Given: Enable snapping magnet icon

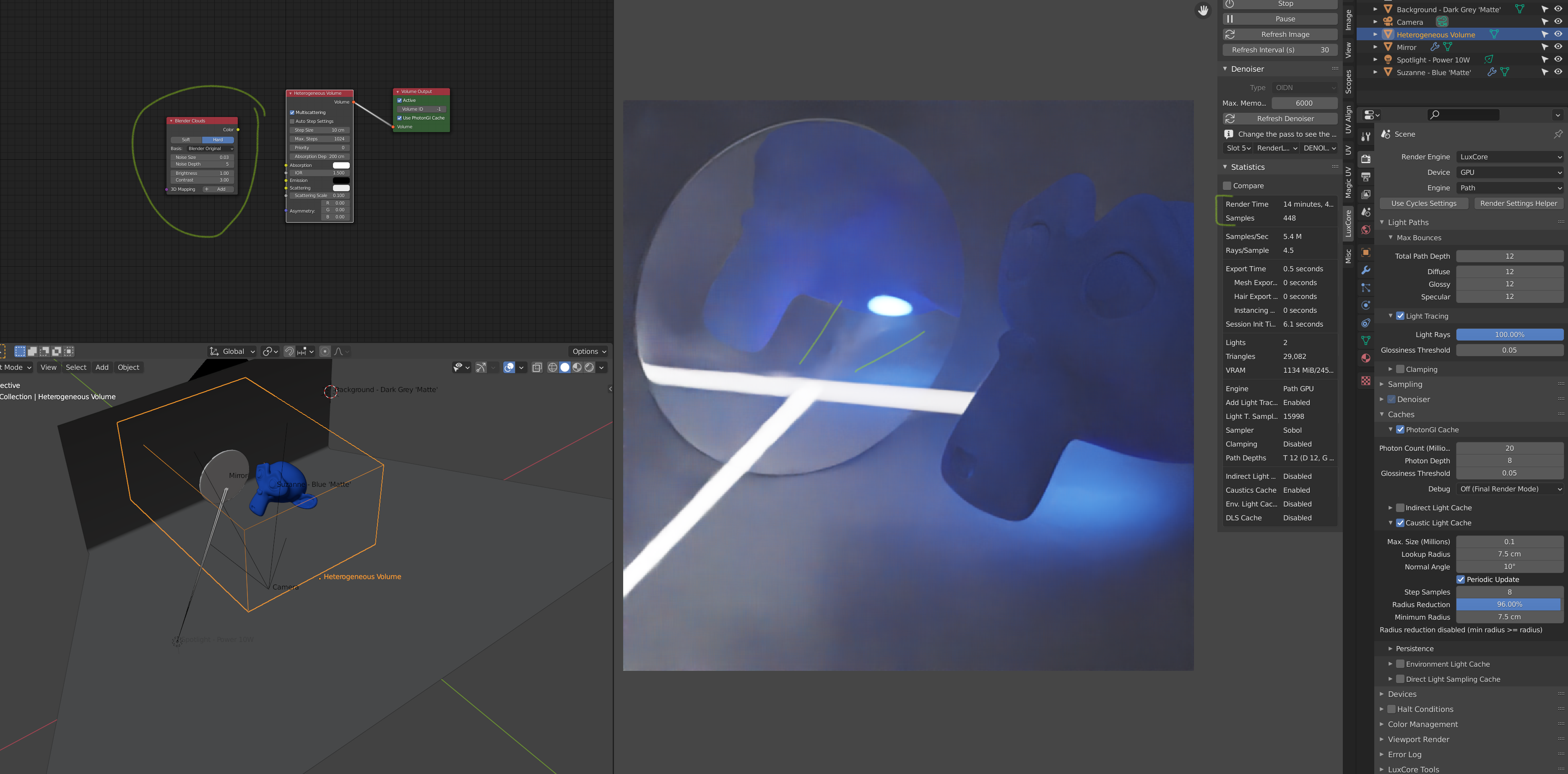Looking at the screenshot, I should [x=289, y=352].
